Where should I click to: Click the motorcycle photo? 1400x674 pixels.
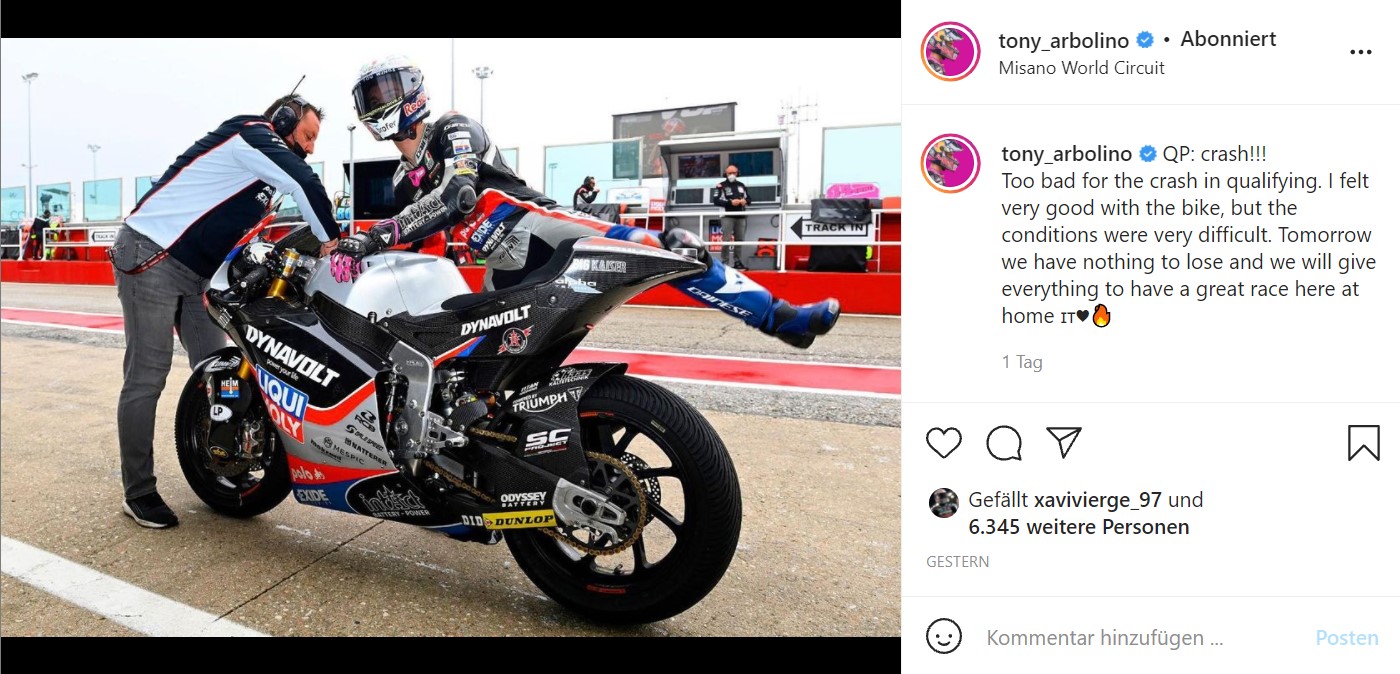(x=450, y=337)
